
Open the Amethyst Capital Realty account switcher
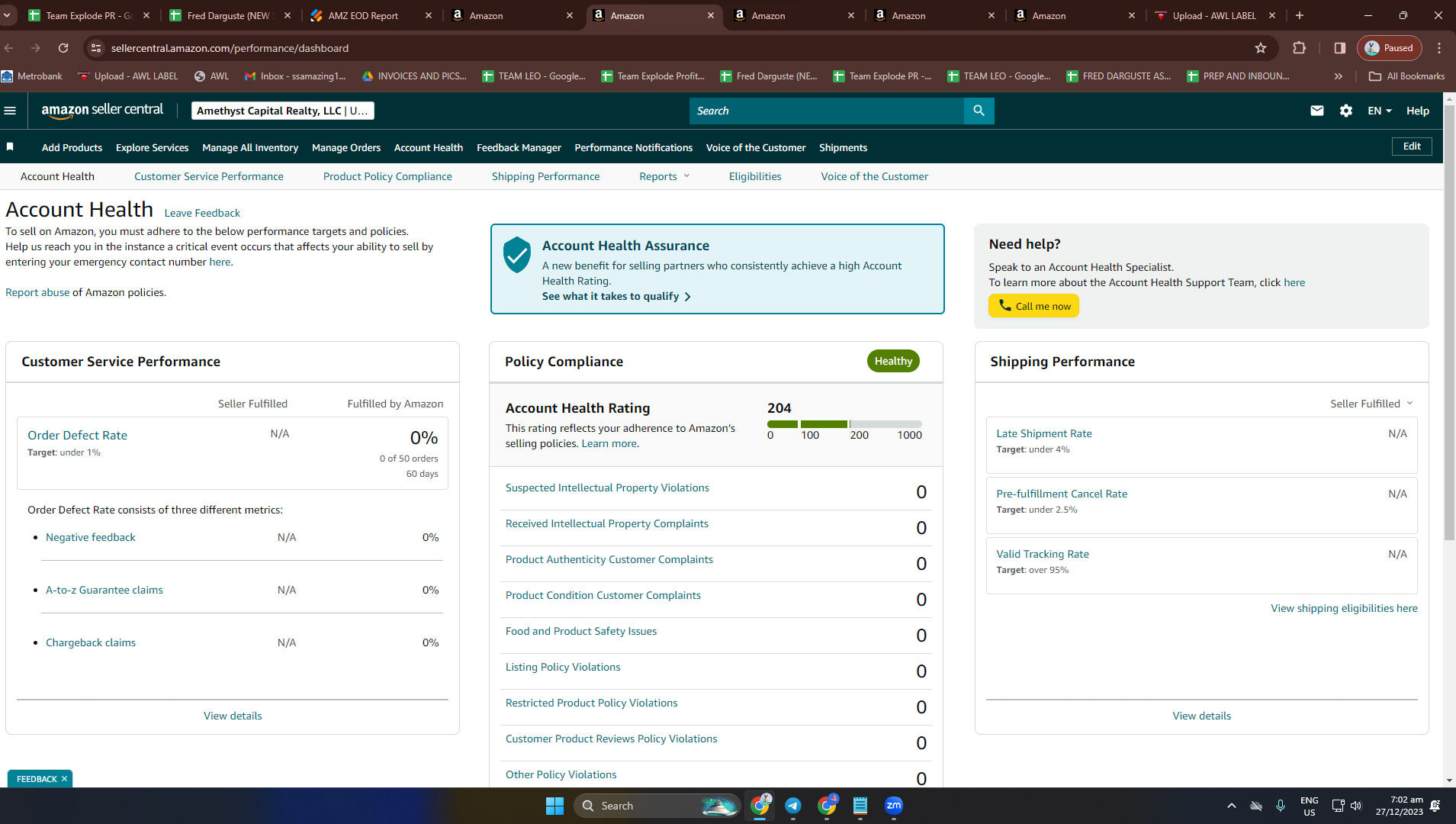282,111
